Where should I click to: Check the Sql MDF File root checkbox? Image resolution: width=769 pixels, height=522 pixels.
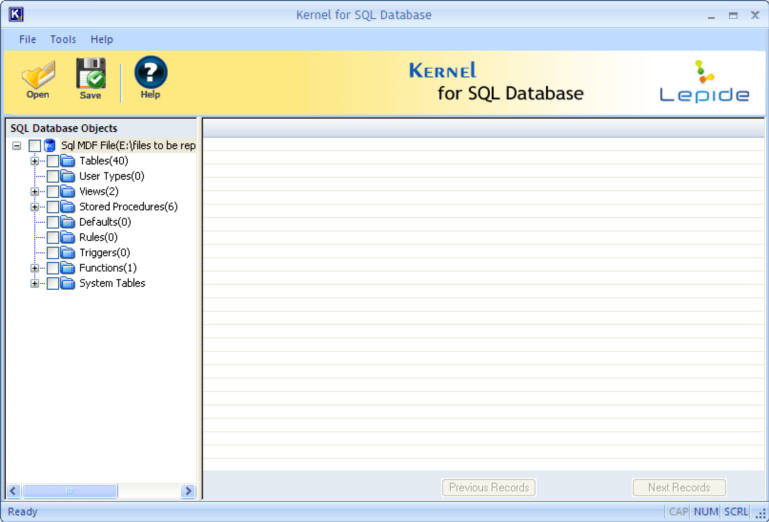click(x=35, y=146)
